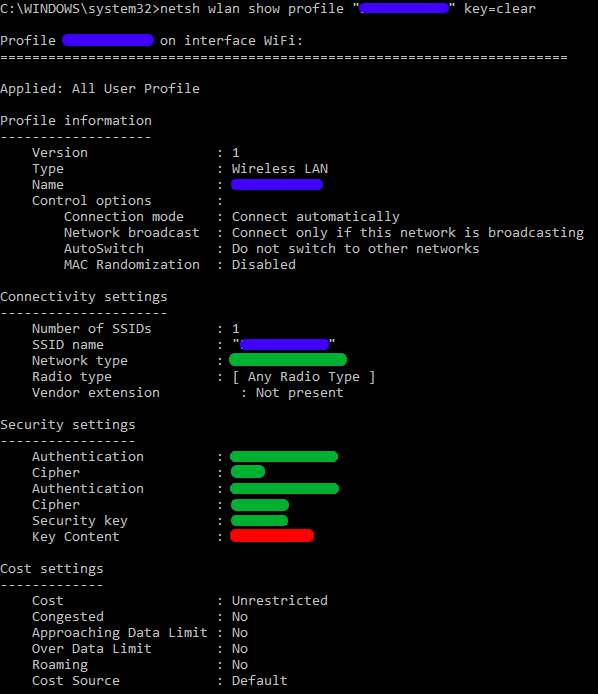Click 'Security settings' heading
This screenshot has width=598, height=694.
point(68,425)
